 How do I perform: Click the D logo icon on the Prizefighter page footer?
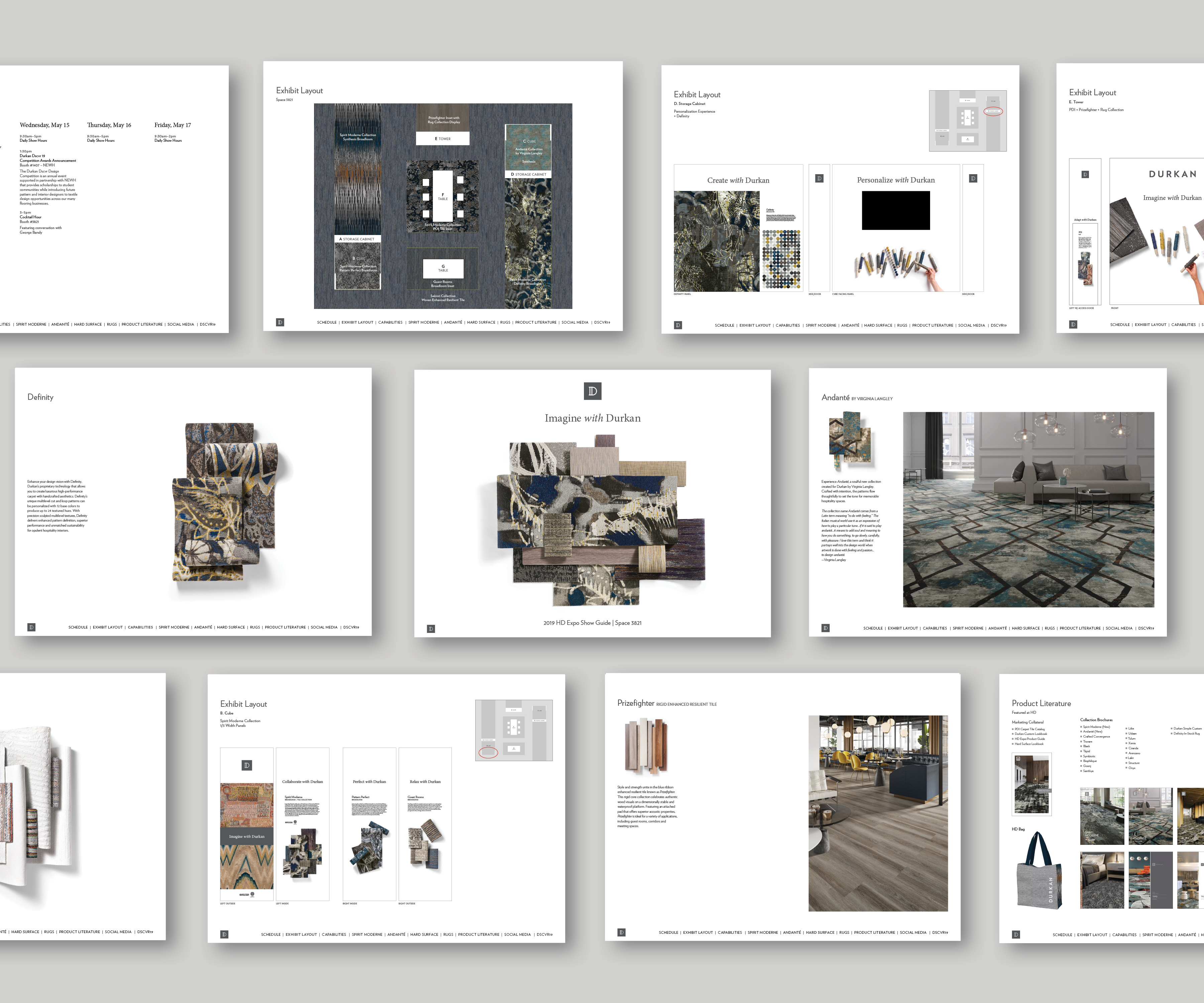(621, 932)
